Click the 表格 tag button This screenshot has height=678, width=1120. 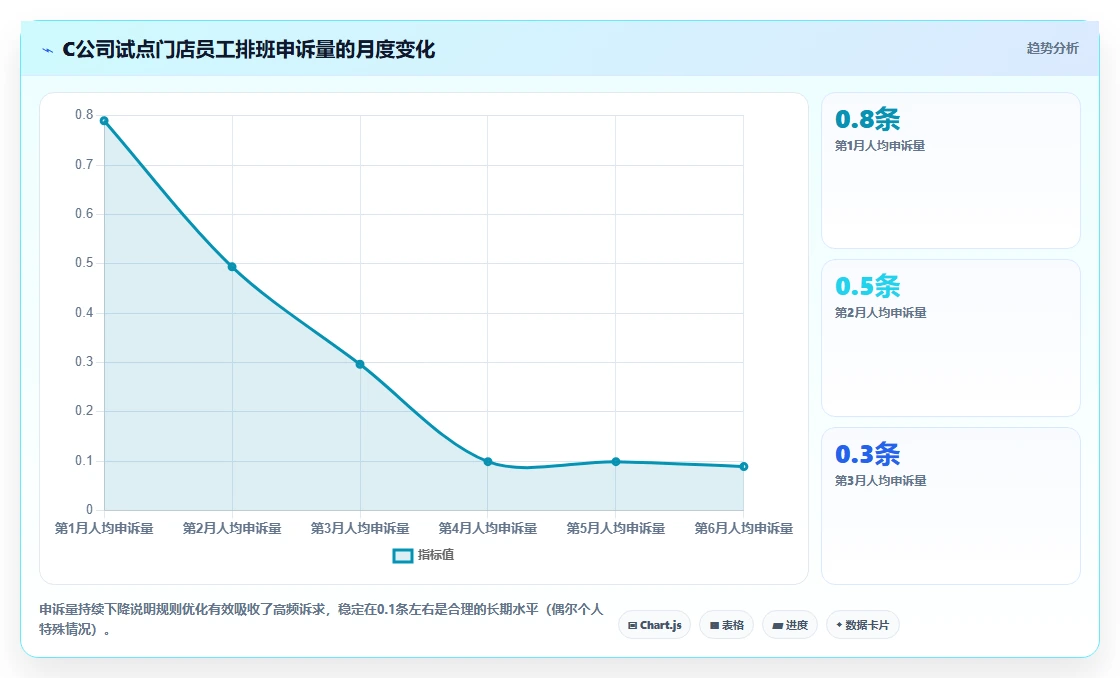[726, 625]
